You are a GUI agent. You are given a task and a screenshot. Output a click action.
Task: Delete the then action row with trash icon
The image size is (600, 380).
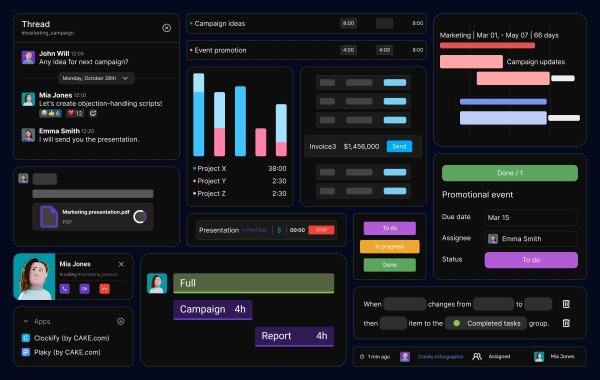pyautogui.click(x=566, y=323)
